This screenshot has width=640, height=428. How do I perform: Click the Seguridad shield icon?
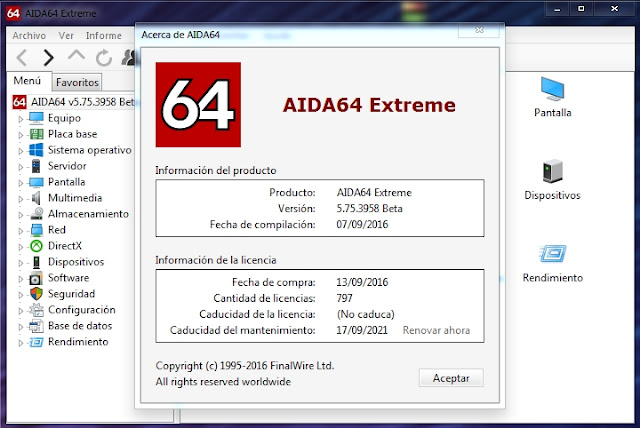(x=36, y=294)
